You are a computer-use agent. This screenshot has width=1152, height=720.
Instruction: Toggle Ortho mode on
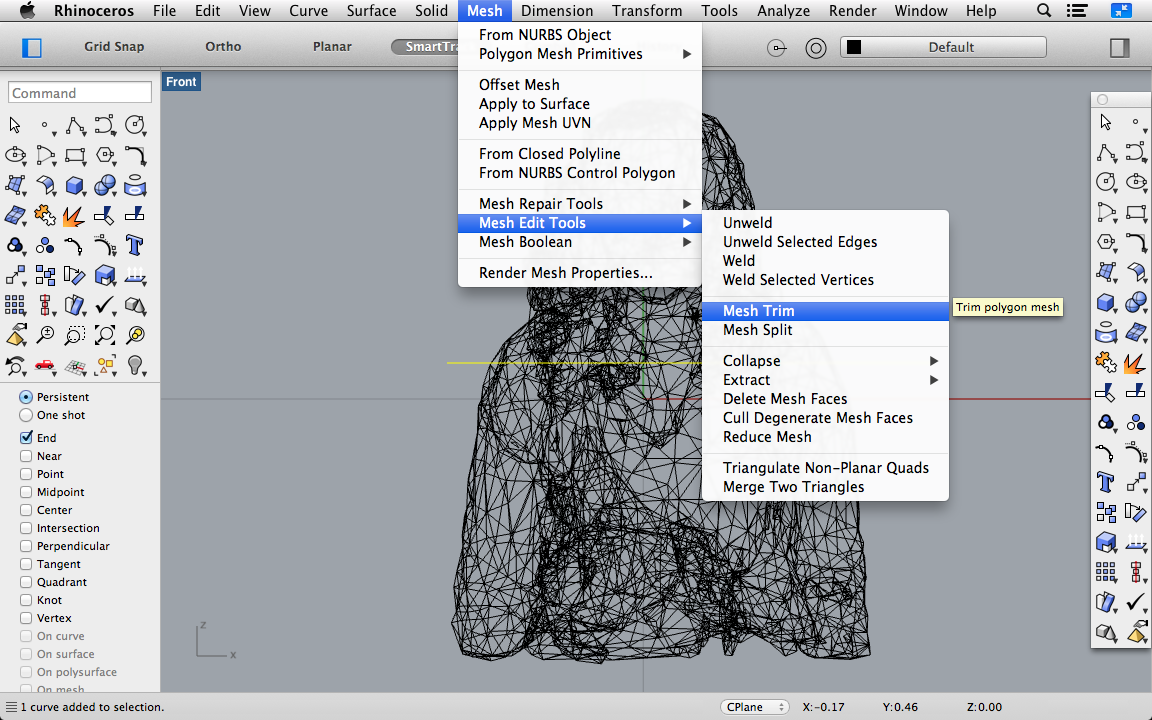(222, 46)
